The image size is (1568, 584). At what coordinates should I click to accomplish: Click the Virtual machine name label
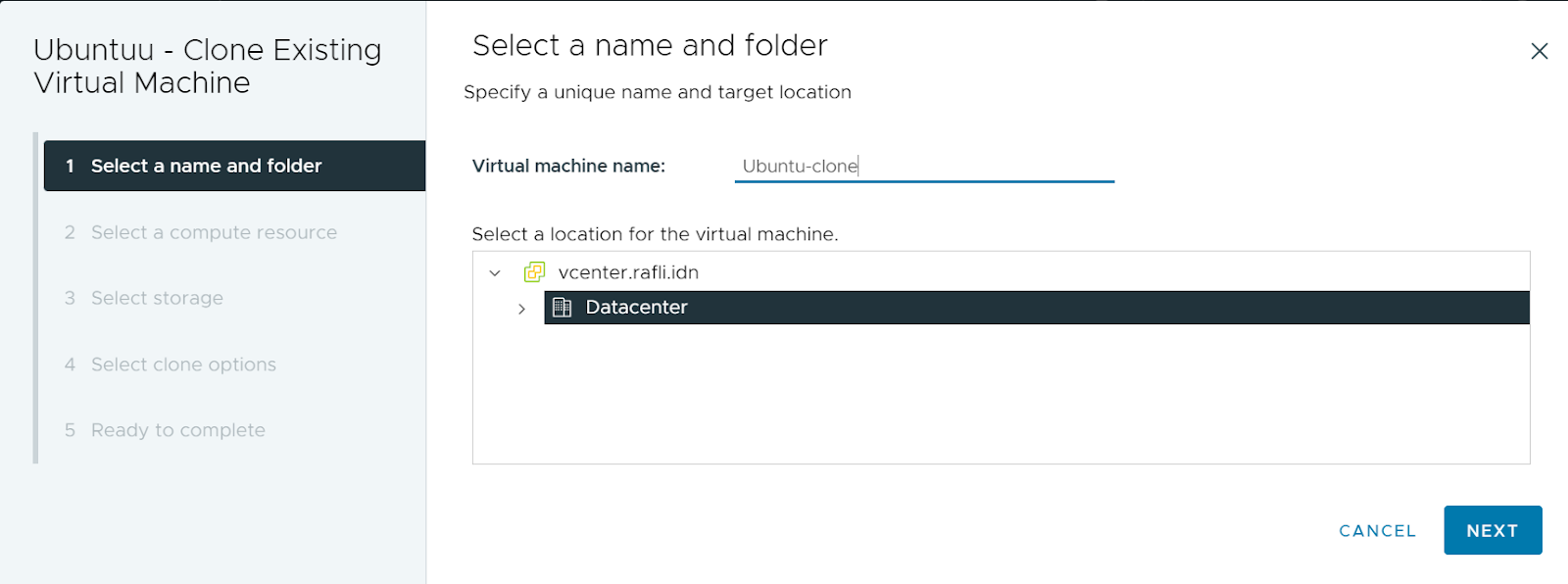coord(568,166)
